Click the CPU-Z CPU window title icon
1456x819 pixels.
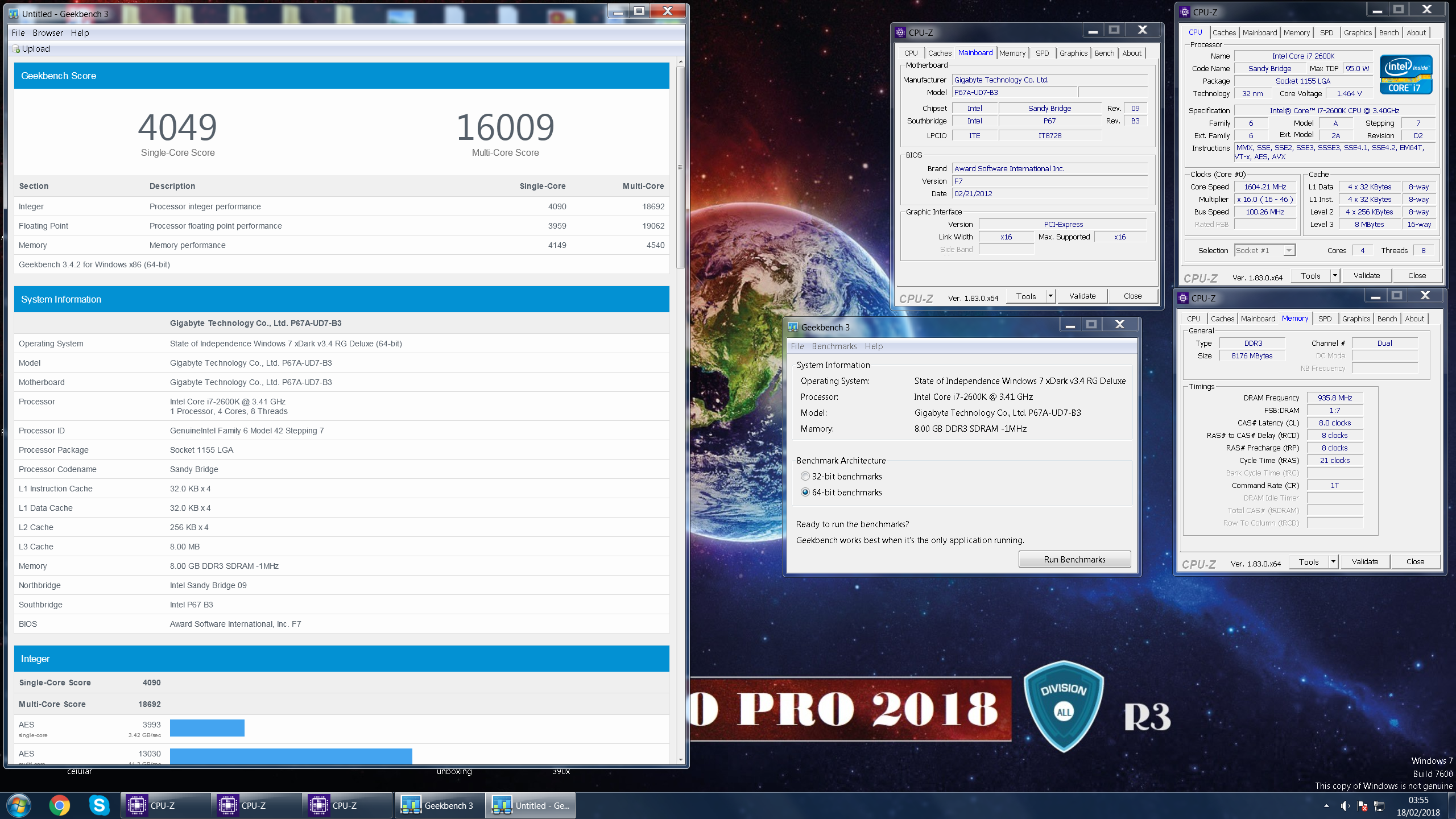(1185, 12)
